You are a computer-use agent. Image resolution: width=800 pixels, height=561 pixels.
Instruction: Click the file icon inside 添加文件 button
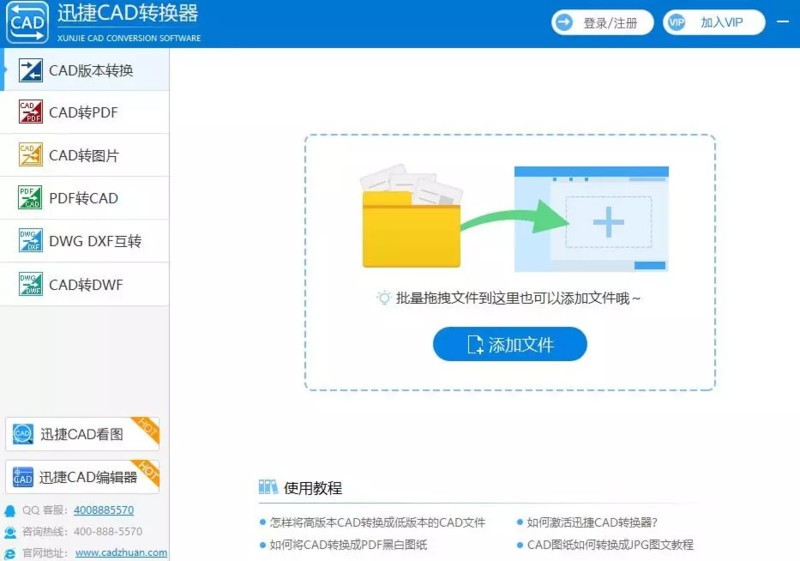click(x=475, y=344)
